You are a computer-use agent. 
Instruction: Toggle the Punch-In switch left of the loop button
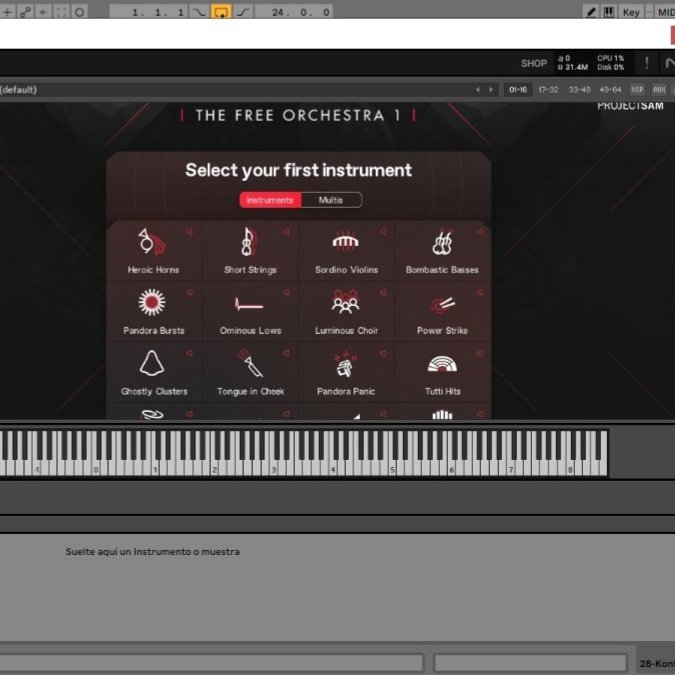tap(199, 12)
